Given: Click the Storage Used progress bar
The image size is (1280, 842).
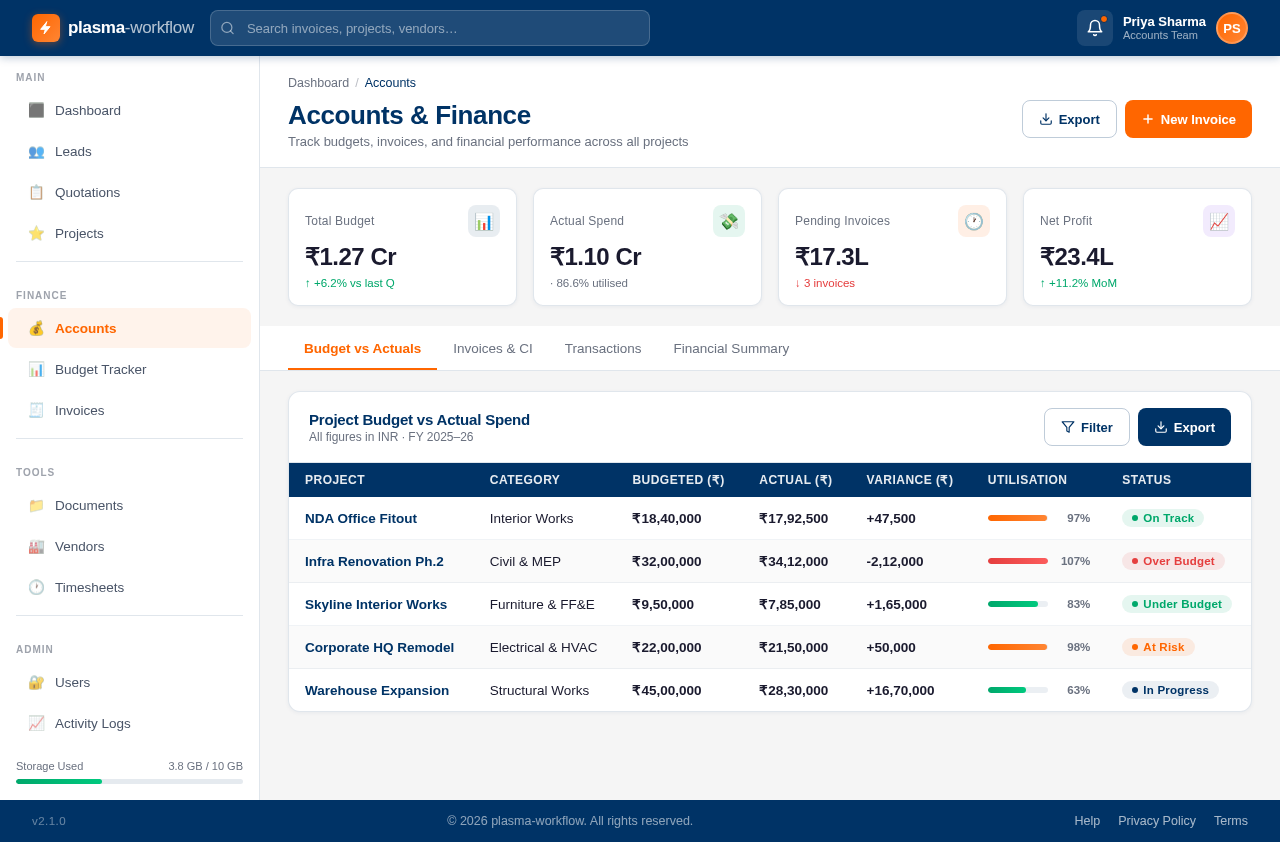Looking at the screenshot, I should (129, 781).
